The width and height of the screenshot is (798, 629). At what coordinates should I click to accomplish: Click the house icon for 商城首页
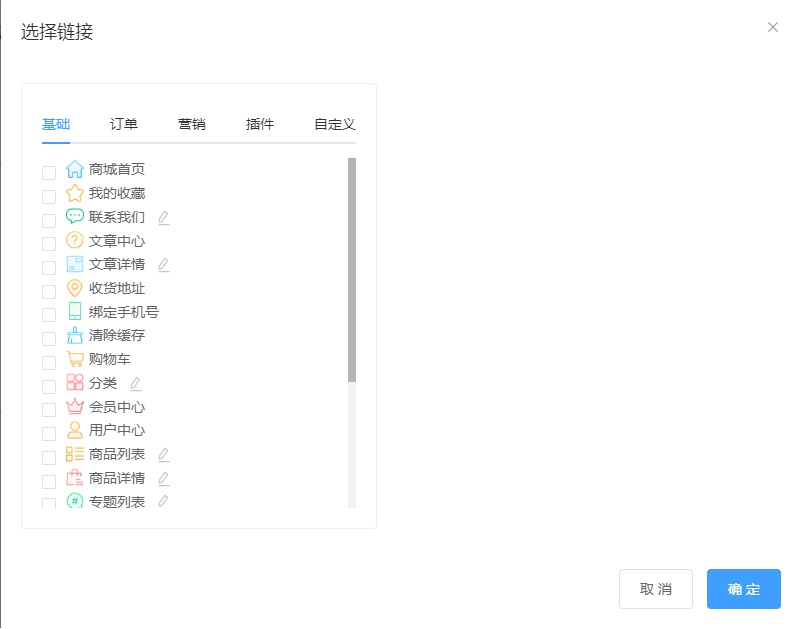click(75, 169)
